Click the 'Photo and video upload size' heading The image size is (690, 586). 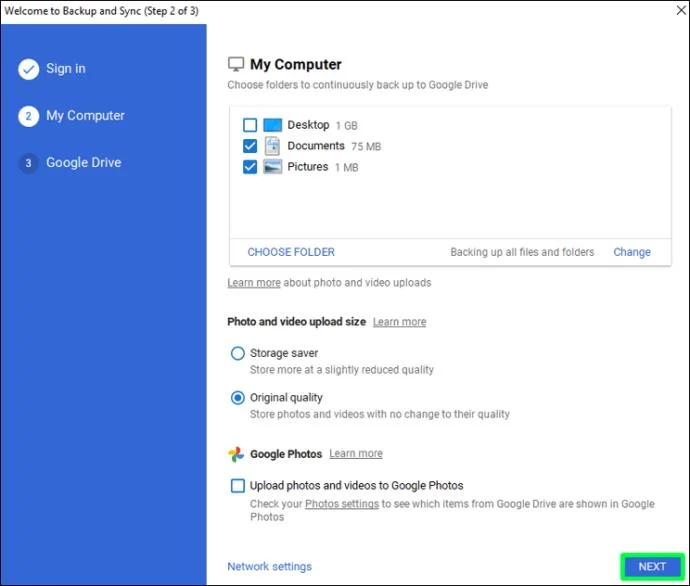coord(297,322)
